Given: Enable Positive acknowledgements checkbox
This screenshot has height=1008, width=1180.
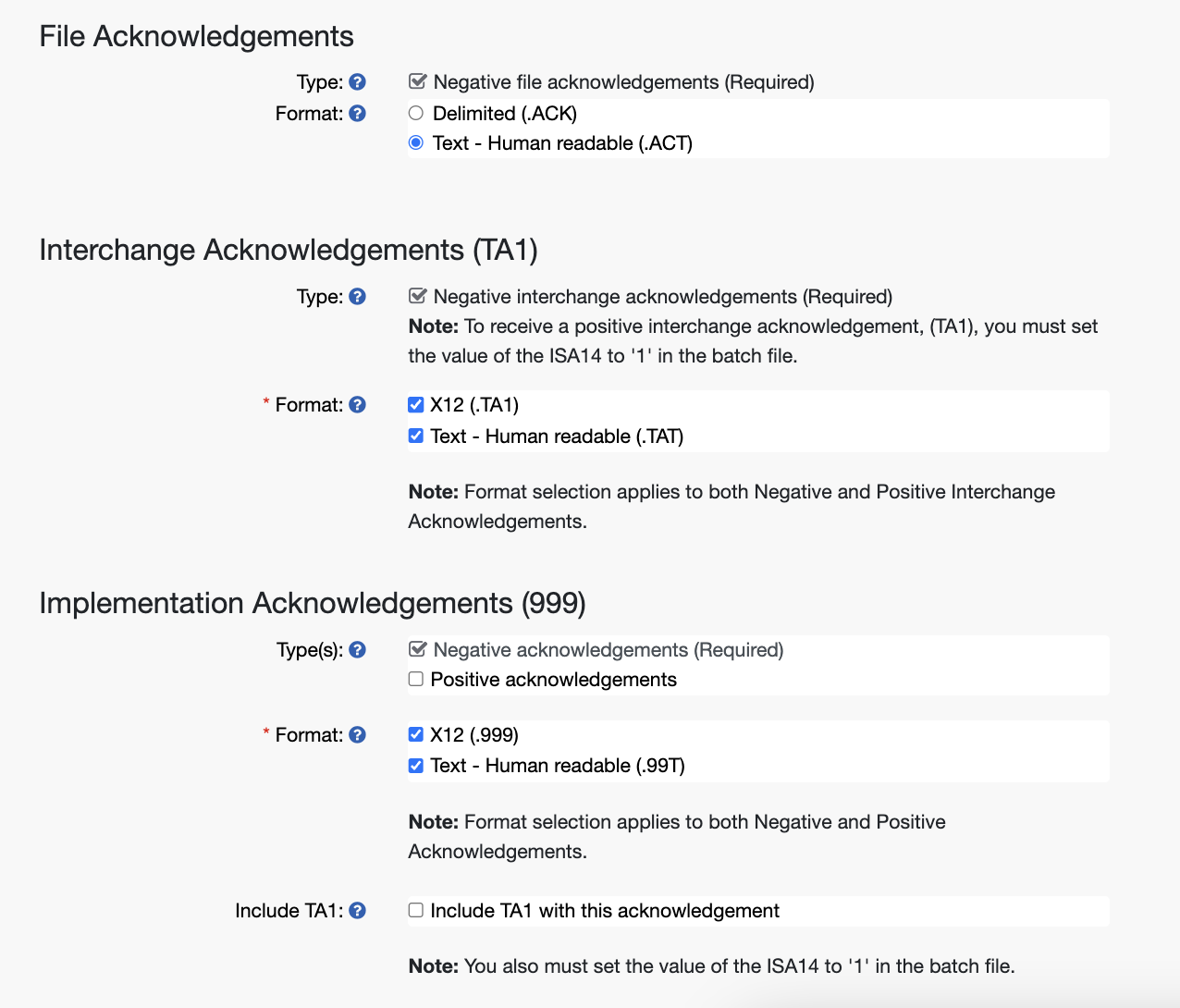Looking at the screenshot, I should click(416, 679).
